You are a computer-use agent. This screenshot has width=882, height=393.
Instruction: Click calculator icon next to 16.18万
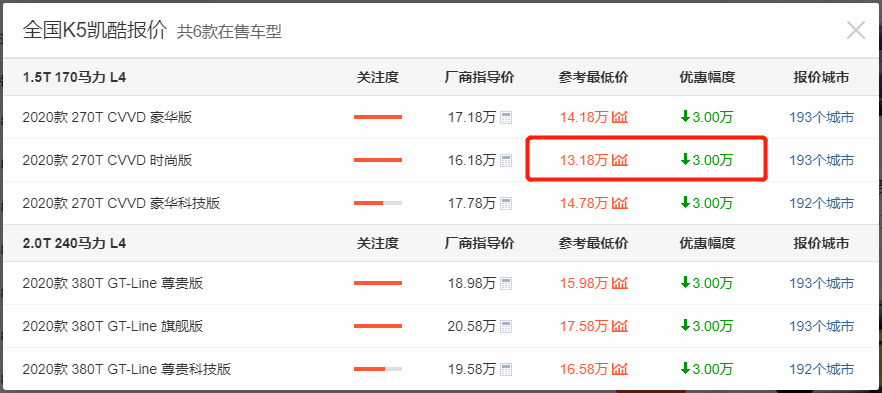[x=506, y=161]
